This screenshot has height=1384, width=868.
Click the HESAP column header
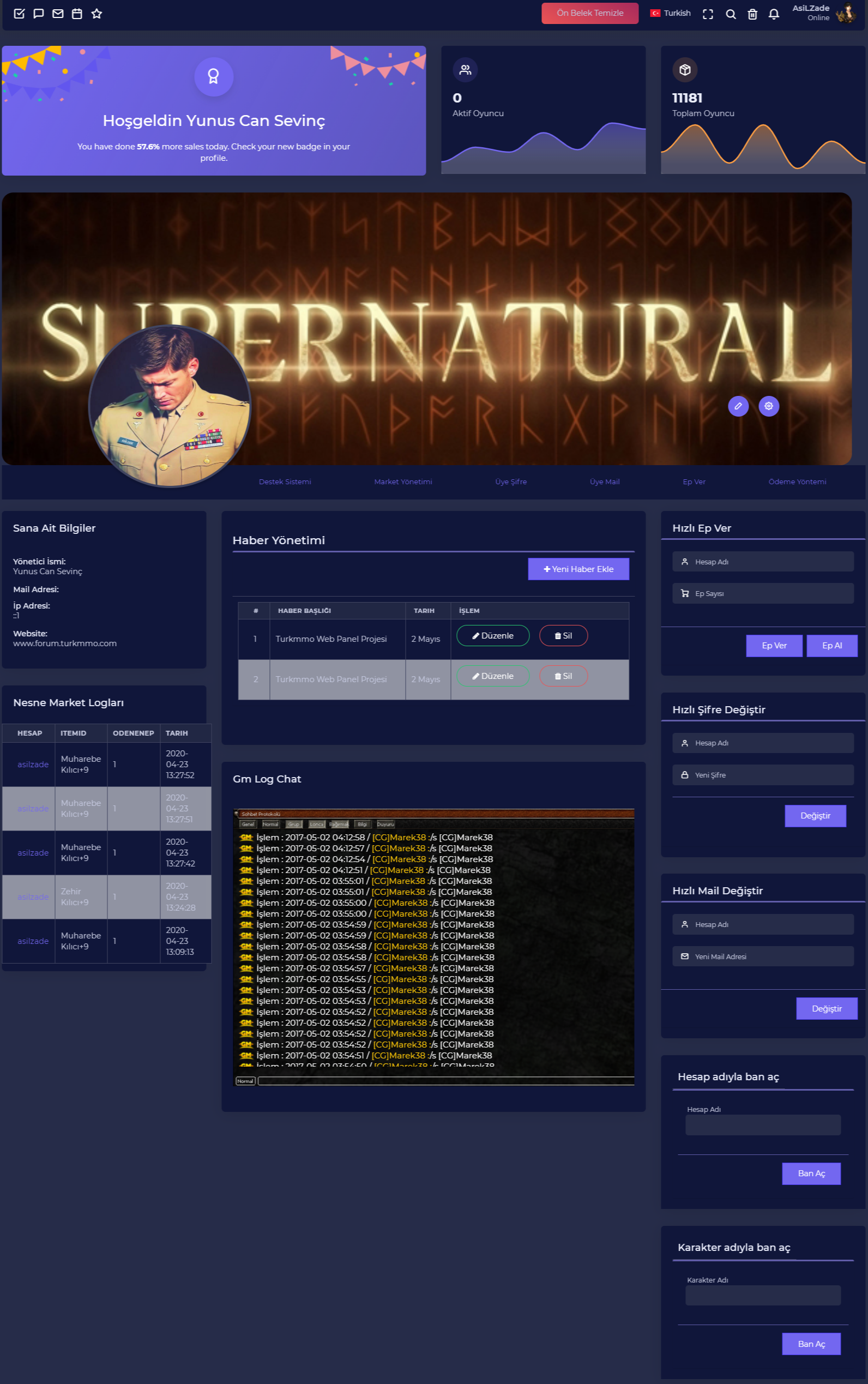(x=29, y=733)
